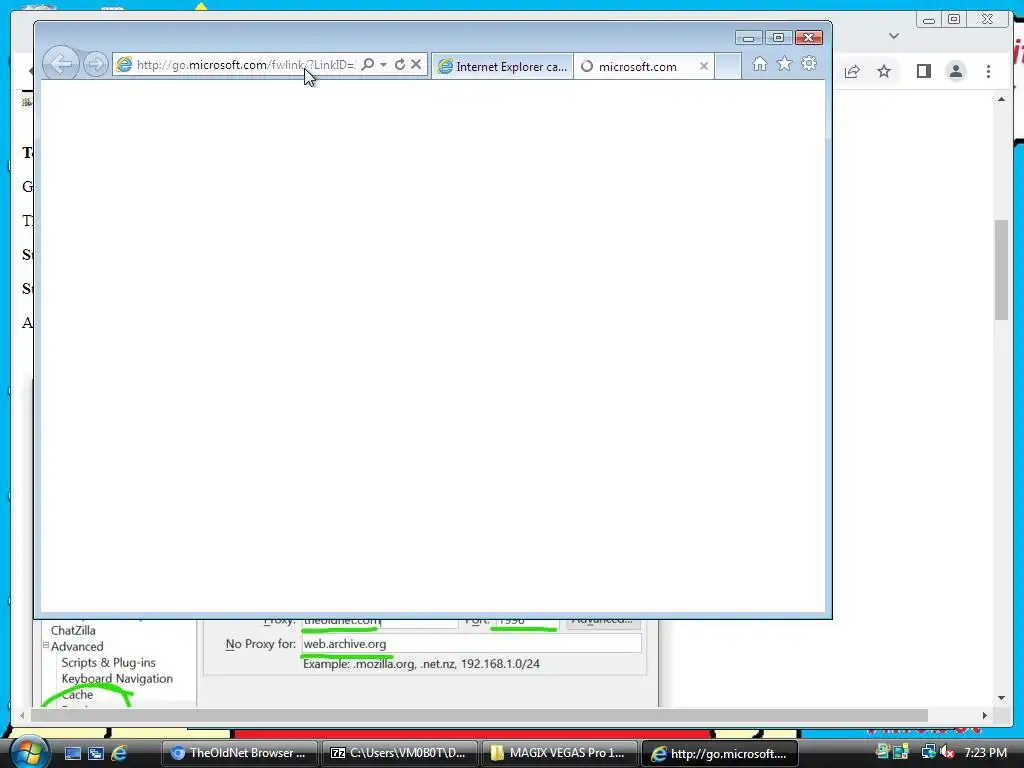1024x768 pixels.
Task: Close the Internet Explorer window
Action: pyautogui.click(x=808, y=38)
